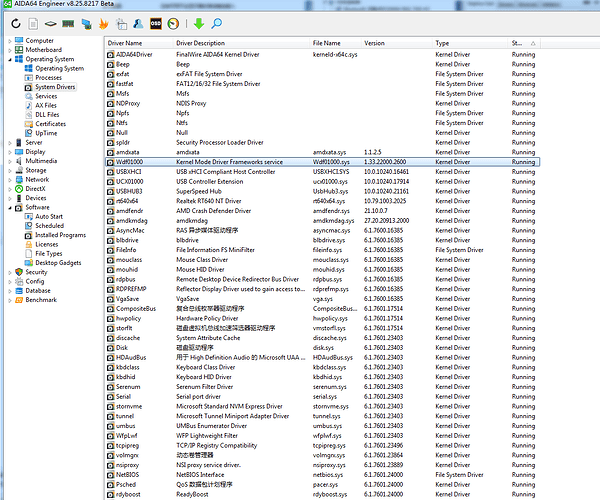
Task: Click the 'TCP/IP Registry Compatibility' description
Action: (x=216, y=446)
